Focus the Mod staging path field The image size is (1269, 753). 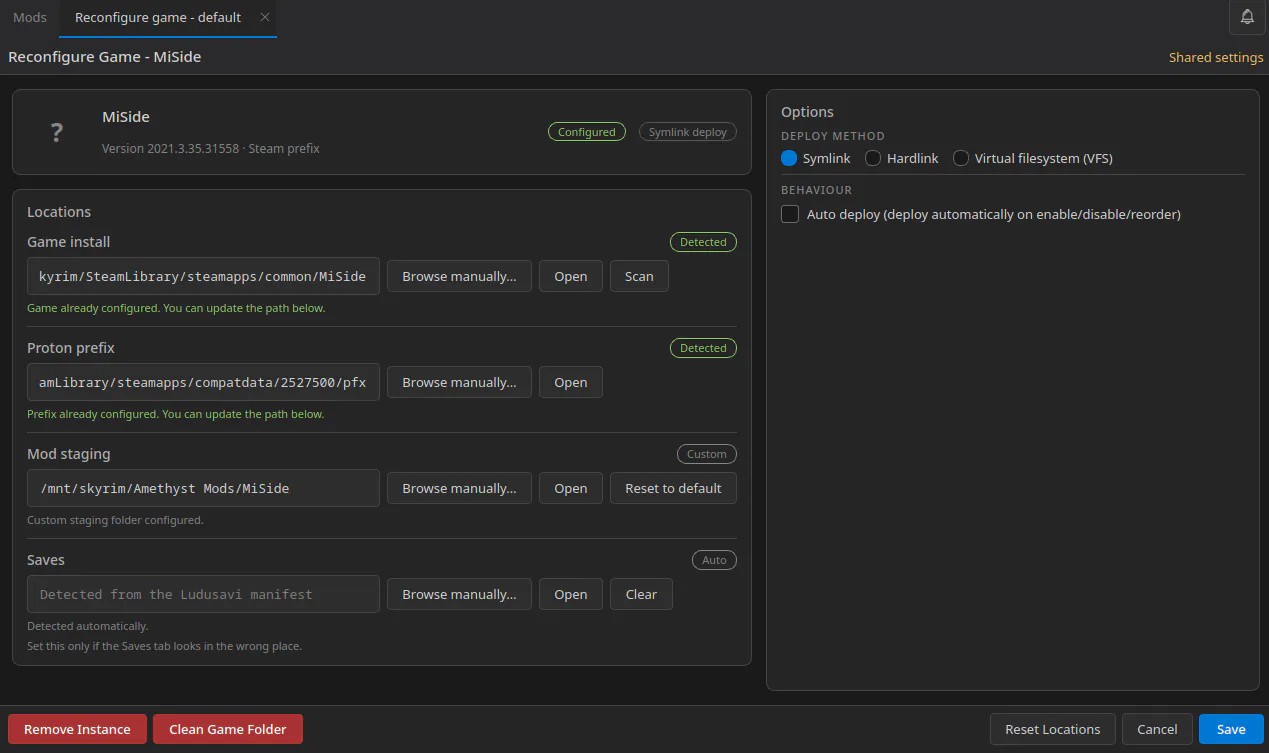(203, 488)
